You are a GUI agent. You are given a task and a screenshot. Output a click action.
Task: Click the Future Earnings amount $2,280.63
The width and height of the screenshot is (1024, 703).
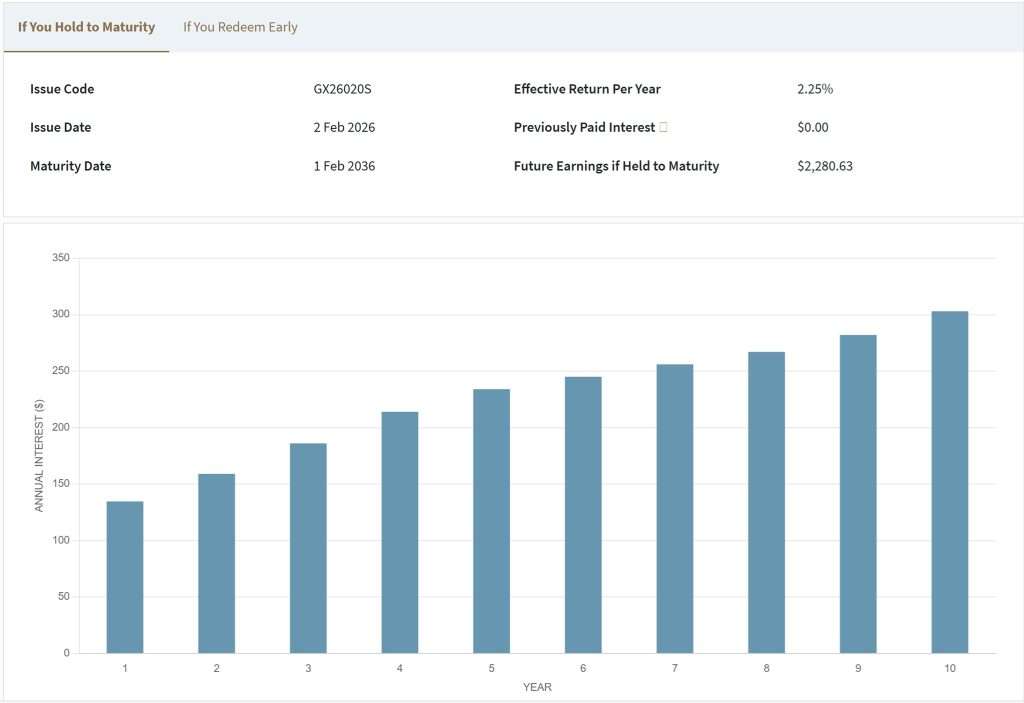pyautogui.click(x=827, y=166)
